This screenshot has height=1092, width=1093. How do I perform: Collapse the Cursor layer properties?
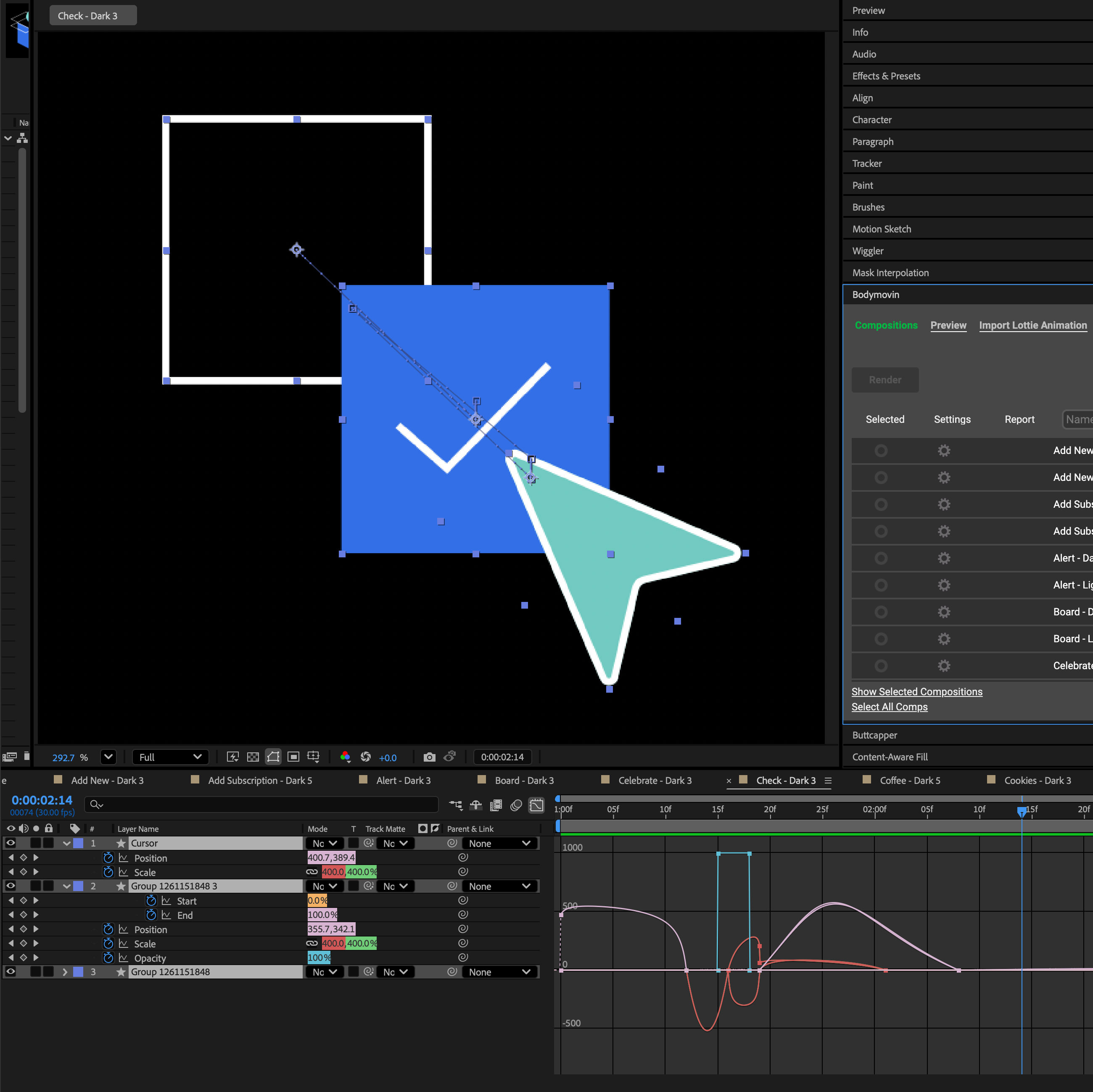(66, 843)
